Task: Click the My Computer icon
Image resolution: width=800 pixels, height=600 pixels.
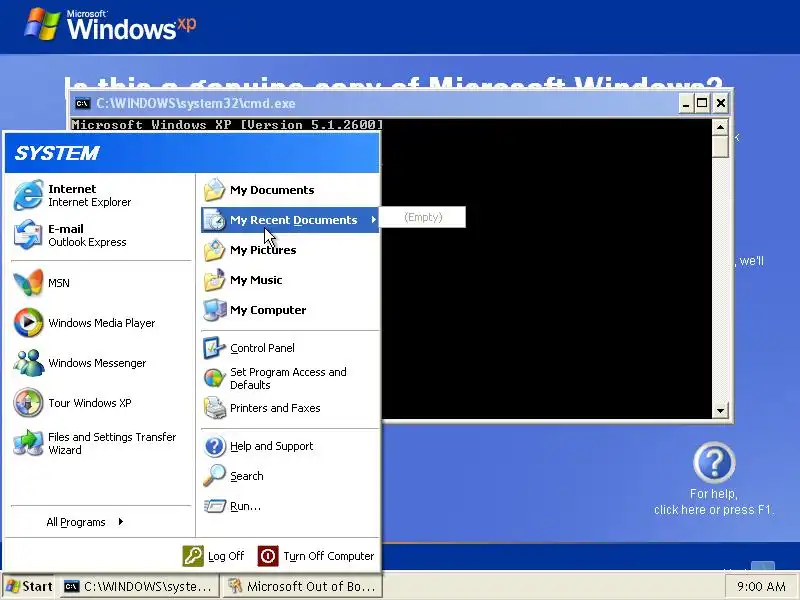Action: click(215, 310)
